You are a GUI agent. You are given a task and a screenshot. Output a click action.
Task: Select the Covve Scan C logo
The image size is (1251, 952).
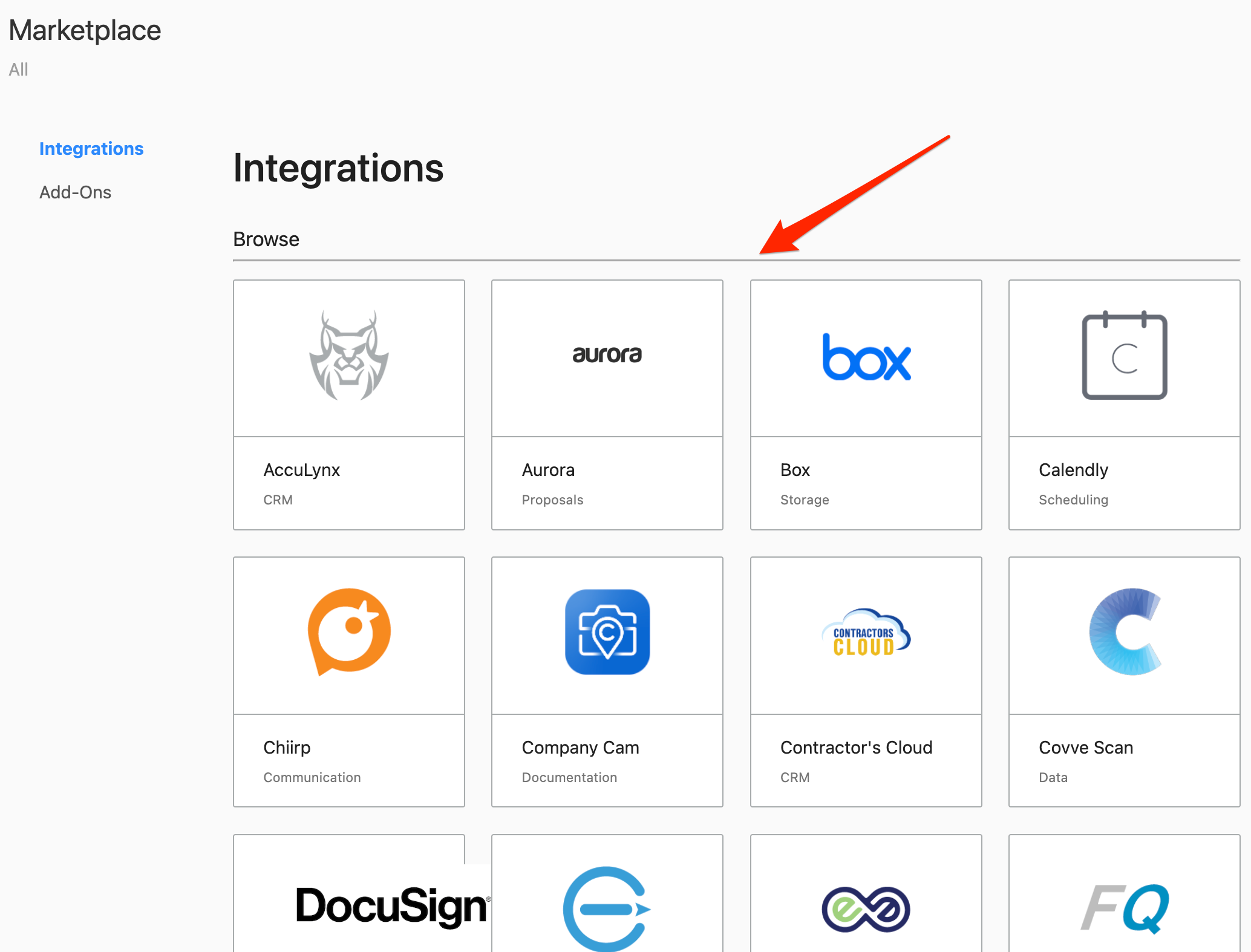click(x=1125, y=632)
